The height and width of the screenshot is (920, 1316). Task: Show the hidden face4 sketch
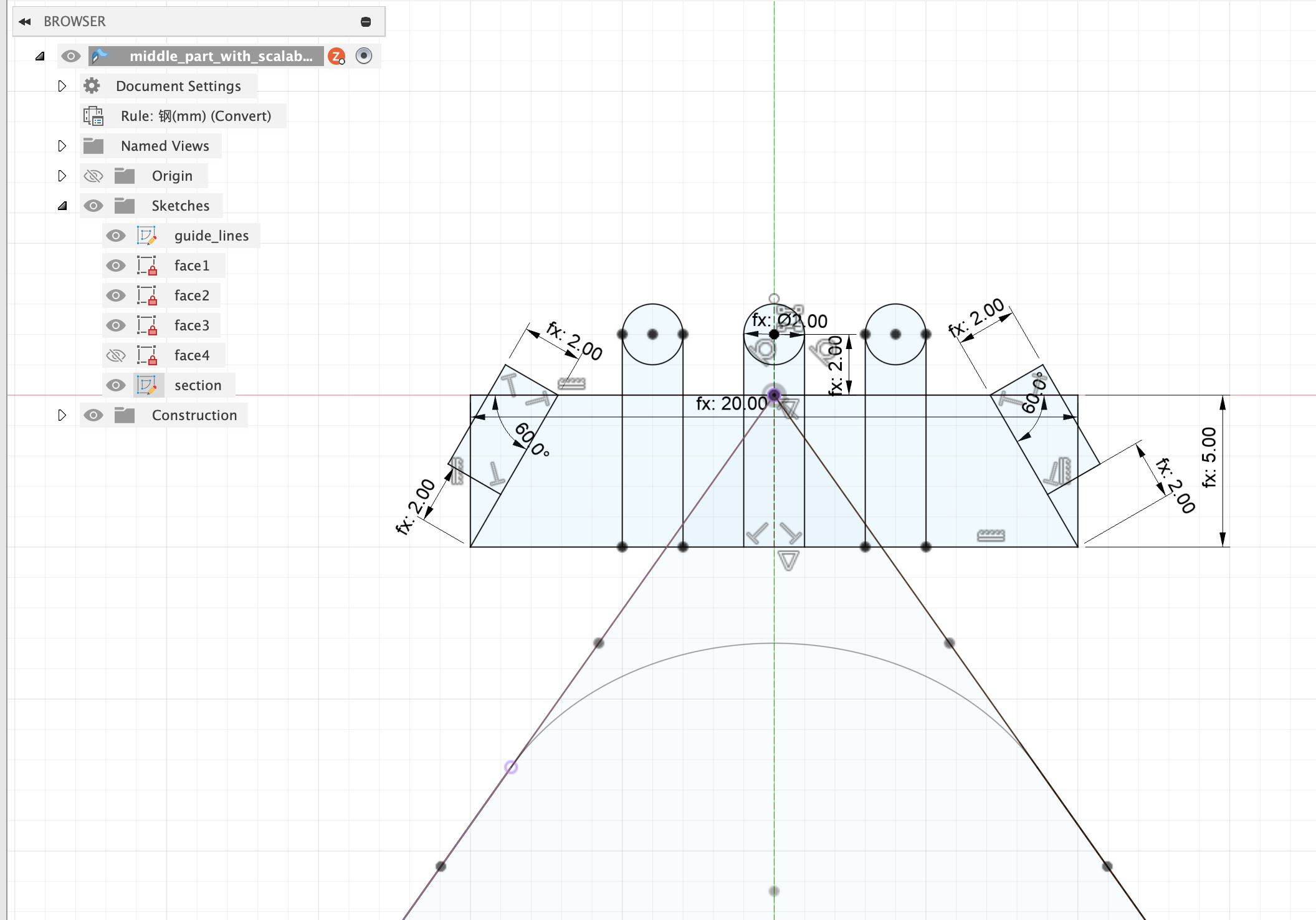pos(115,355)
